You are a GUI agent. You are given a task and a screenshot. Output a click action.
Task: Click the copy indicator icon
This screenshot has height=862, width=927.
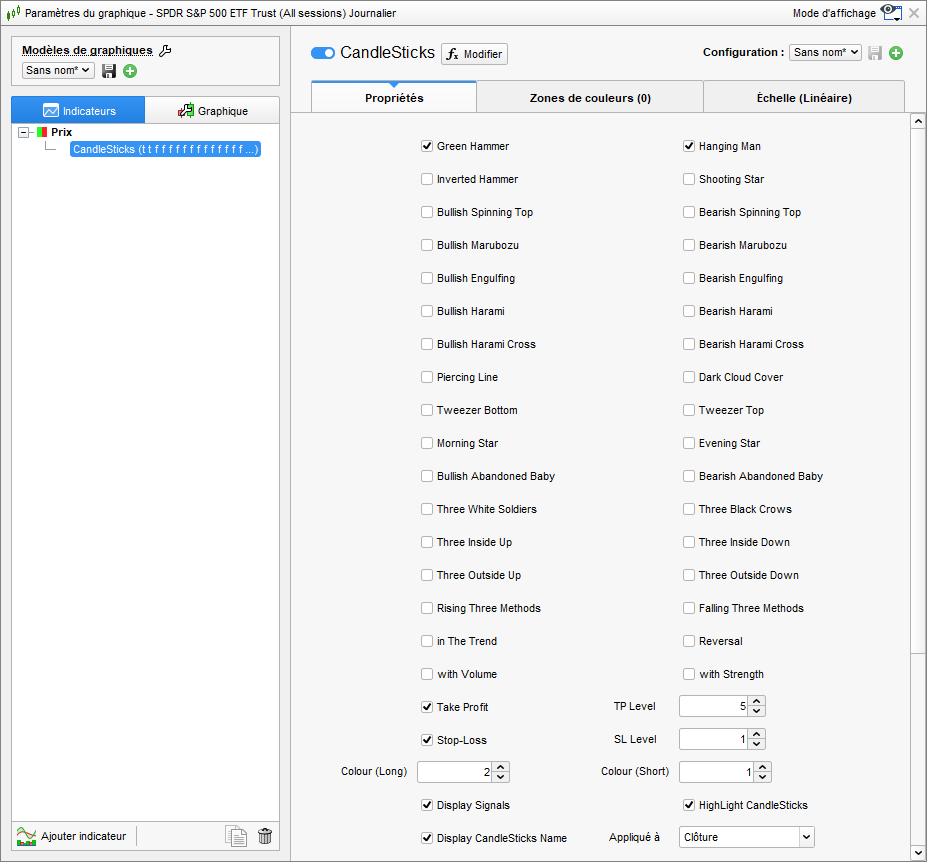(236, 836)
